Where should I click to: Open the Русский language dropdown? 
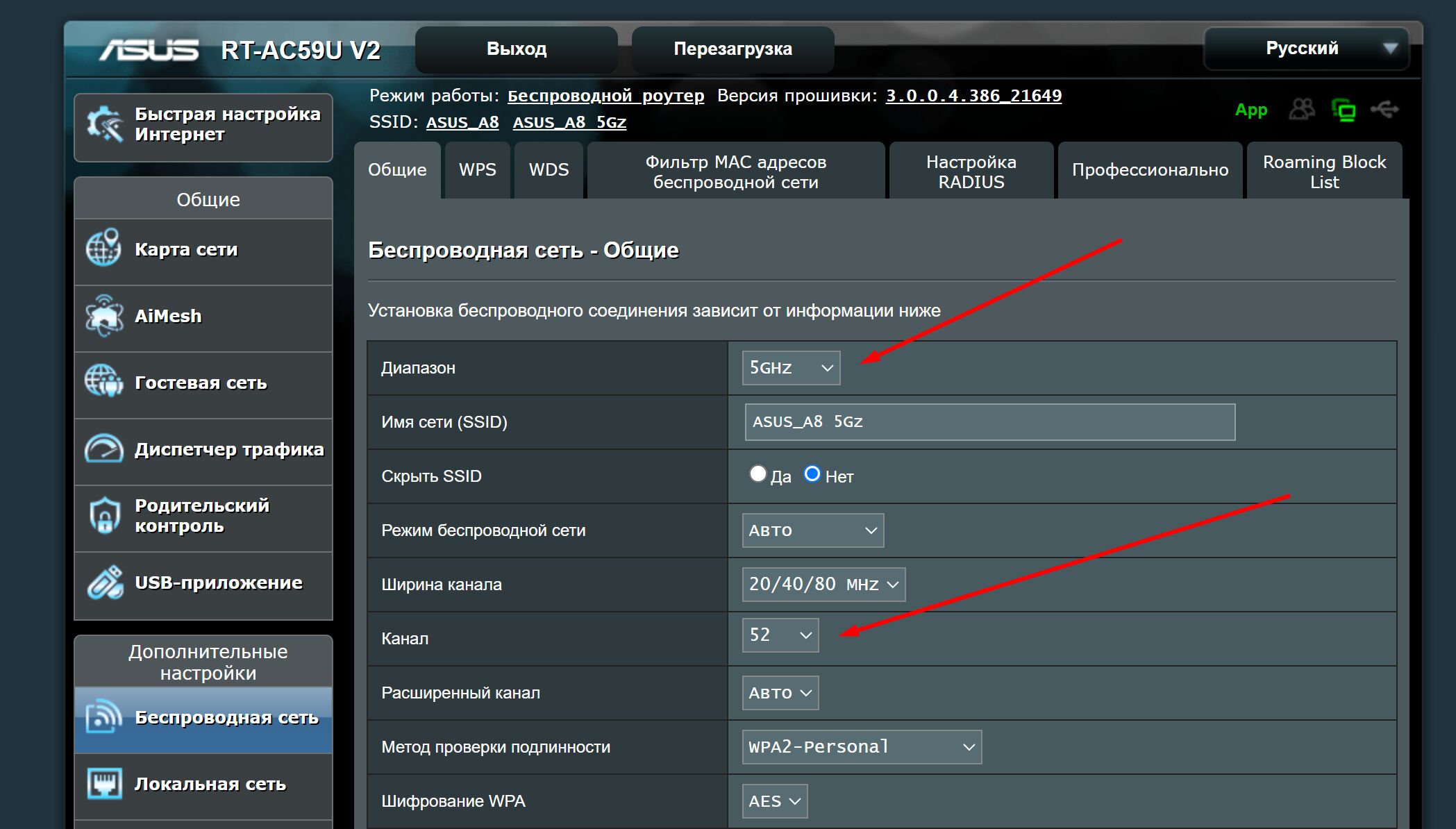point(1306,49)
